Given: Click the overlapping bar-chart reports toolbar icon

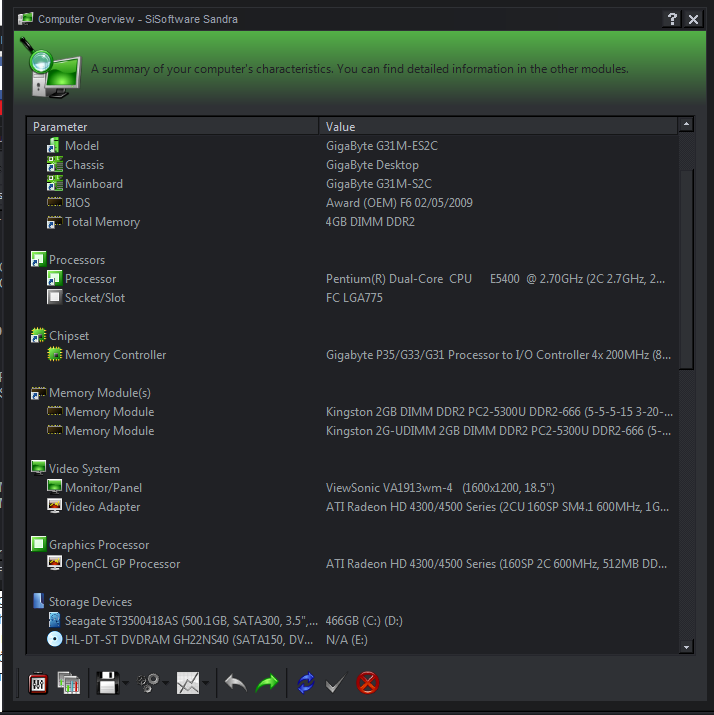Looking at the screenshot, I should point(69,683).
